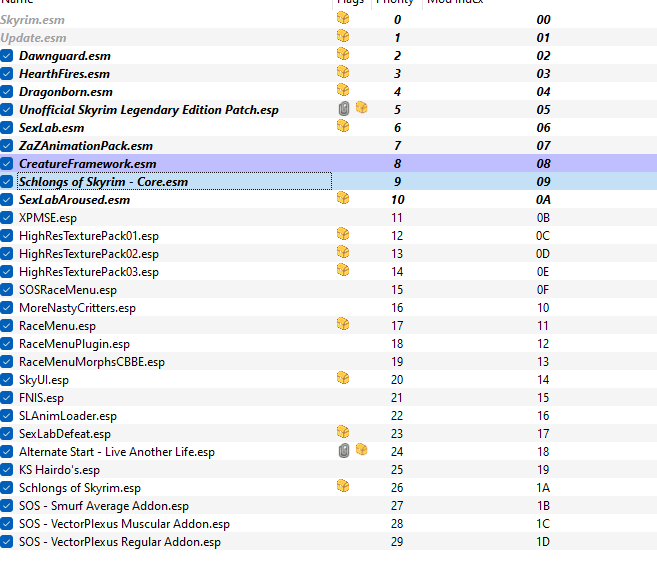
Task: Click mod index 0F of SOSRaceMenu.esp
Action: [x=543, y=290]
